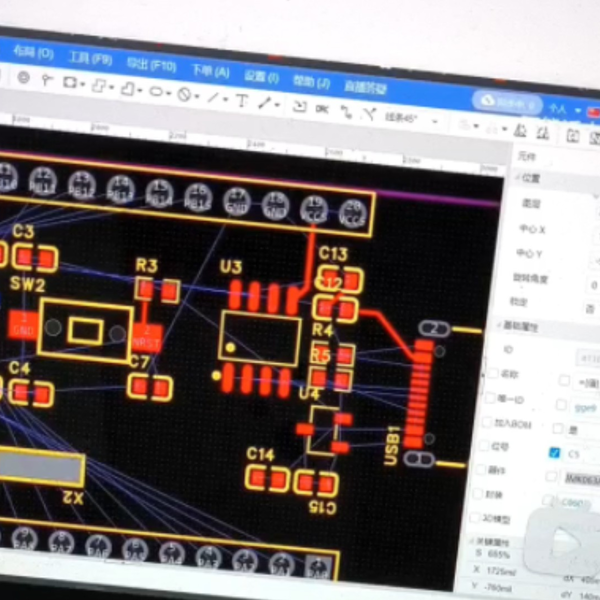Click the C7 capacitor designator label
Viewport: 600px width, 600px height.
point(139,362)
